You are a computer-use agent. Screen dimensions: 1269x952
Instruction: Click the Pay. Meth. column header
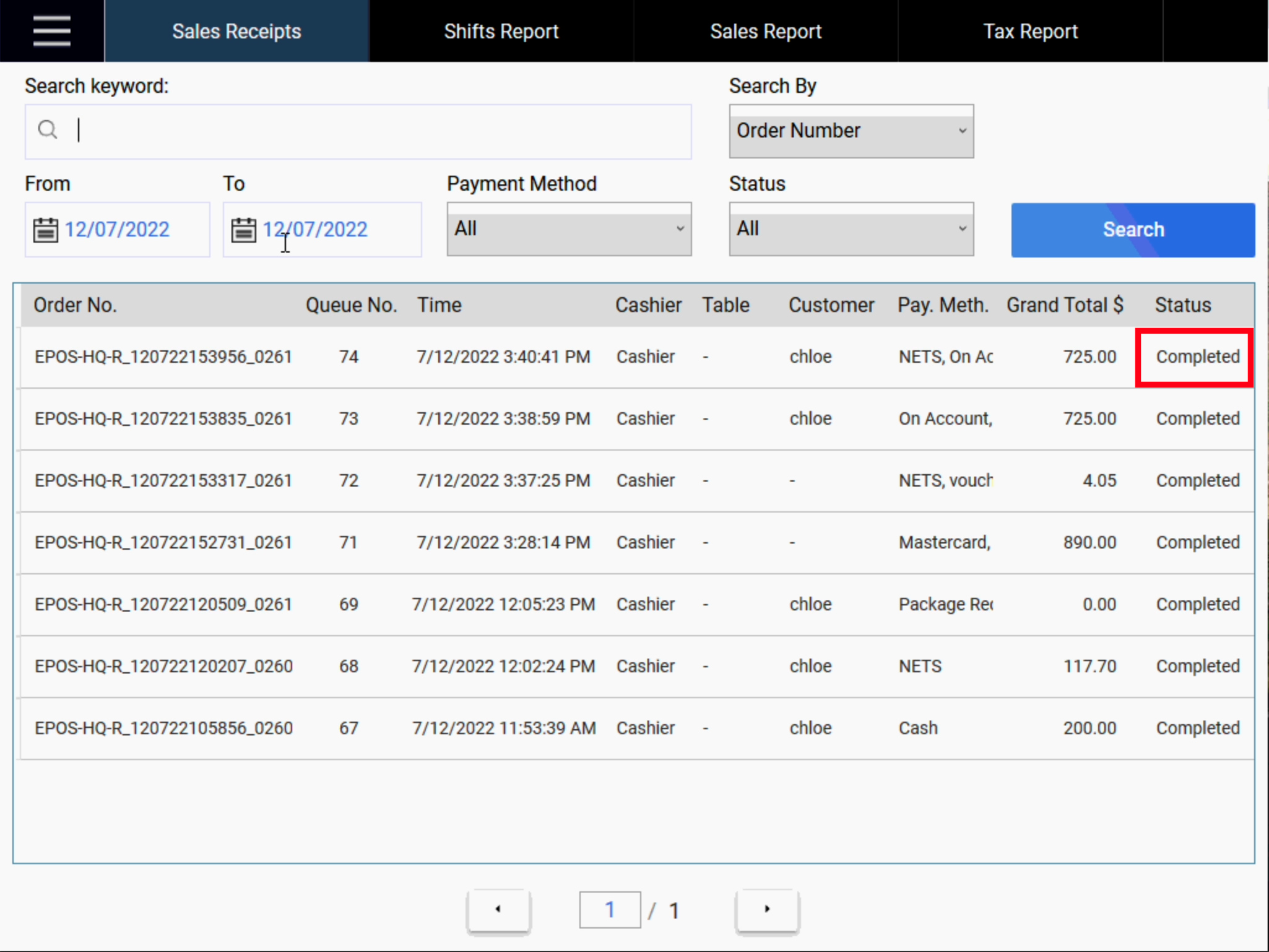[x=943, y=305]
